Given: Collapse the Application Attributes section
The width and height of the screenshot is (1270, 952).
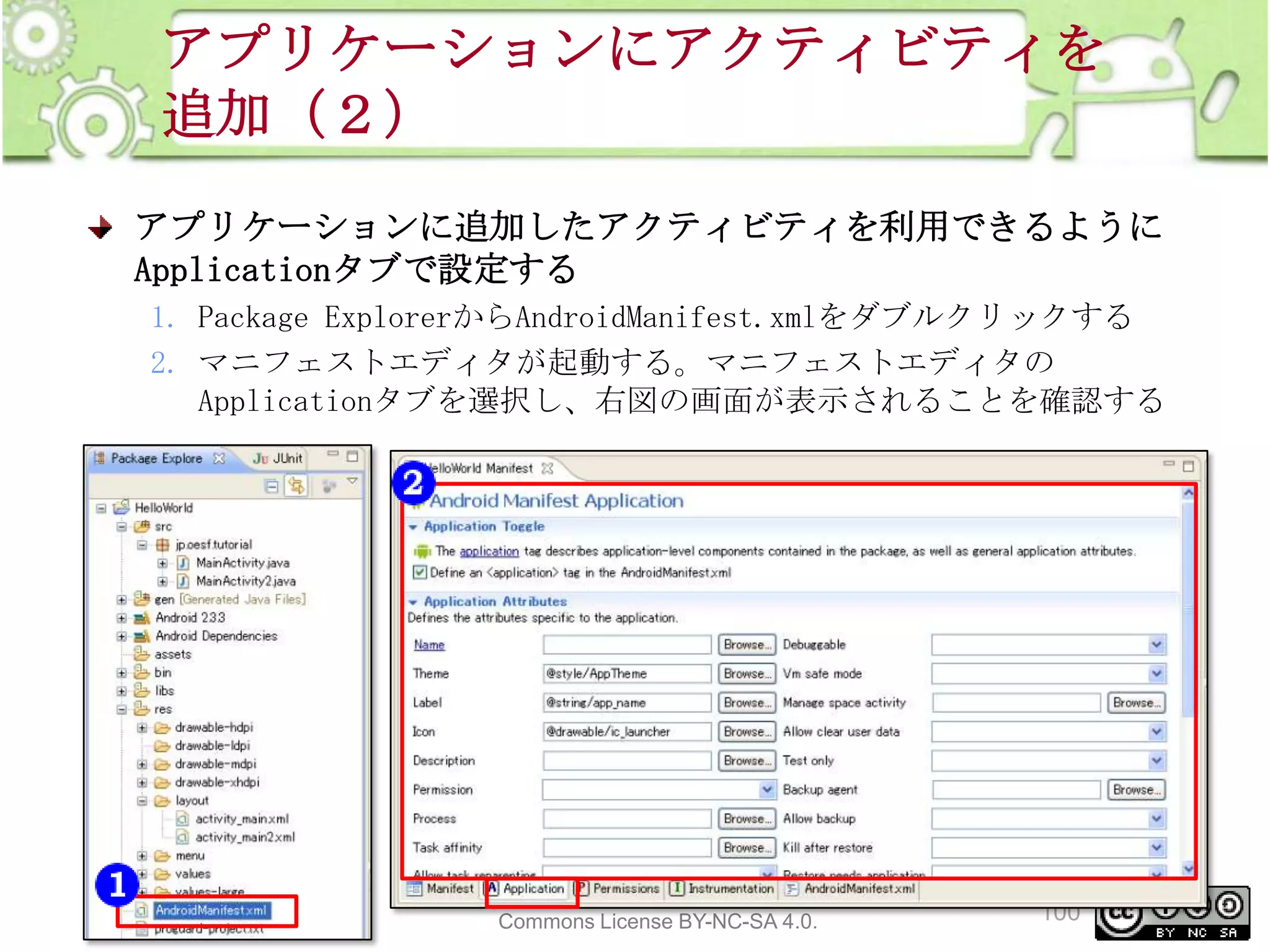Looking at the screenshot, I should click(413, 602).
